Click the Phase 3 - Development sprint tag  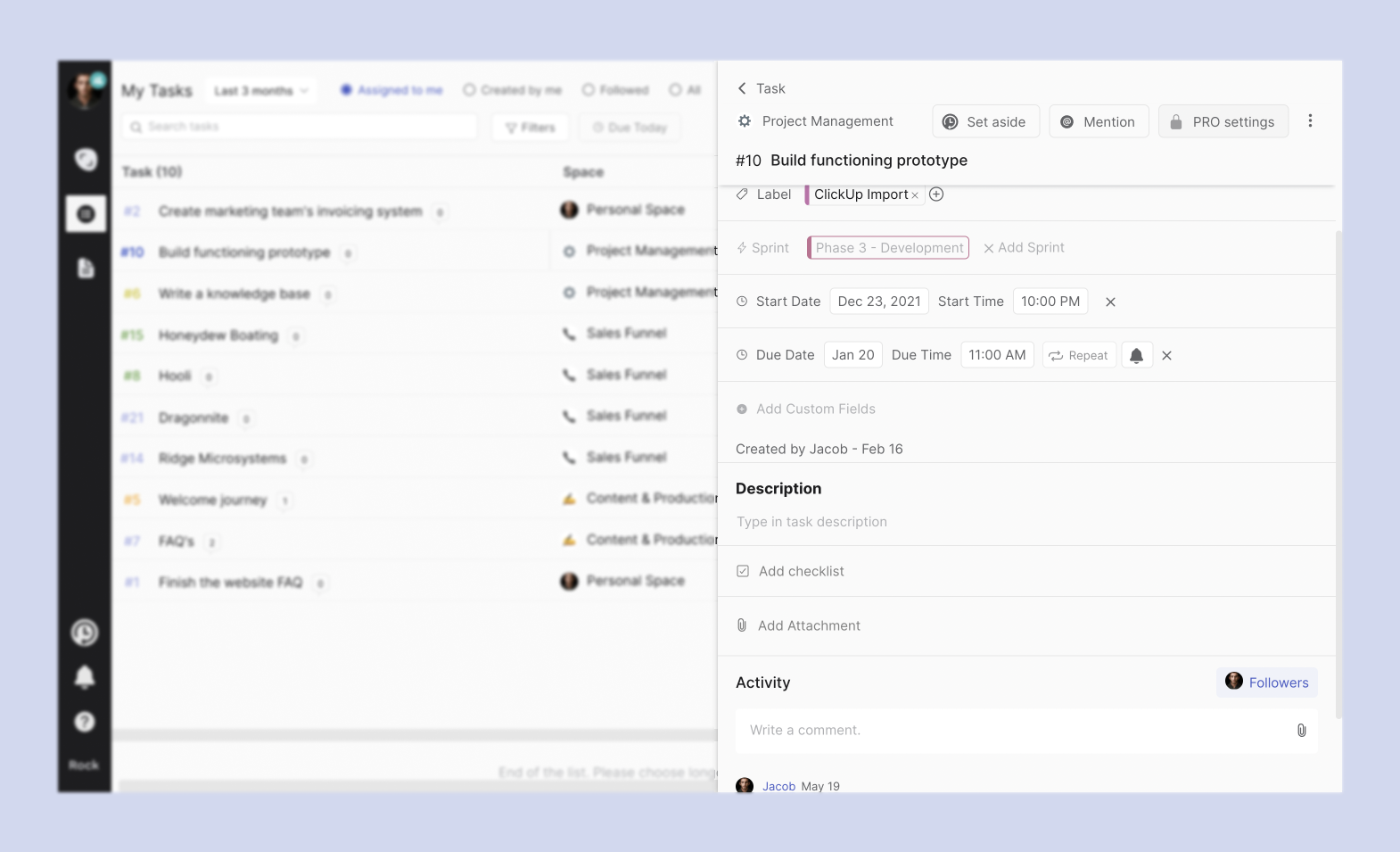(x=888, y=248)
